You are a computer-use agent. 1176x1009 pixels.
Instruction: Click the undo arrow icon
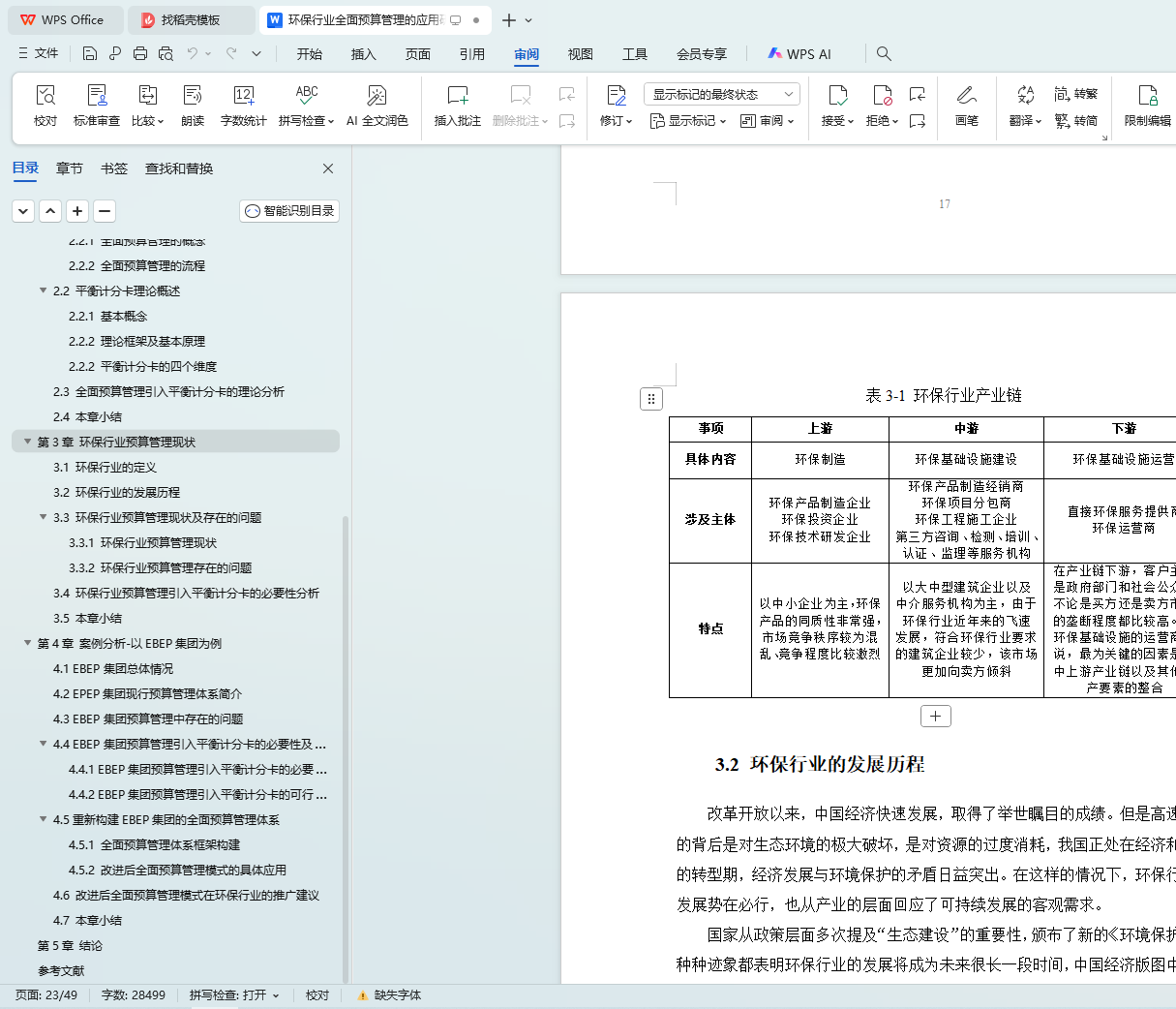[193, 53]
